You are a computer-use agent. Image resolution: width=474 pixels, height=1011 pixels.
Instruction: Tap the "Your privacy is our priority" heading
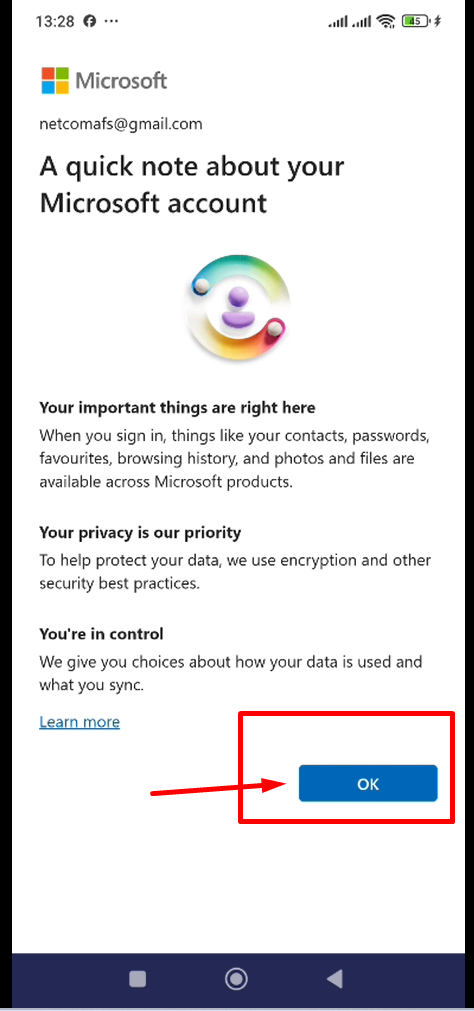point(140,533)
